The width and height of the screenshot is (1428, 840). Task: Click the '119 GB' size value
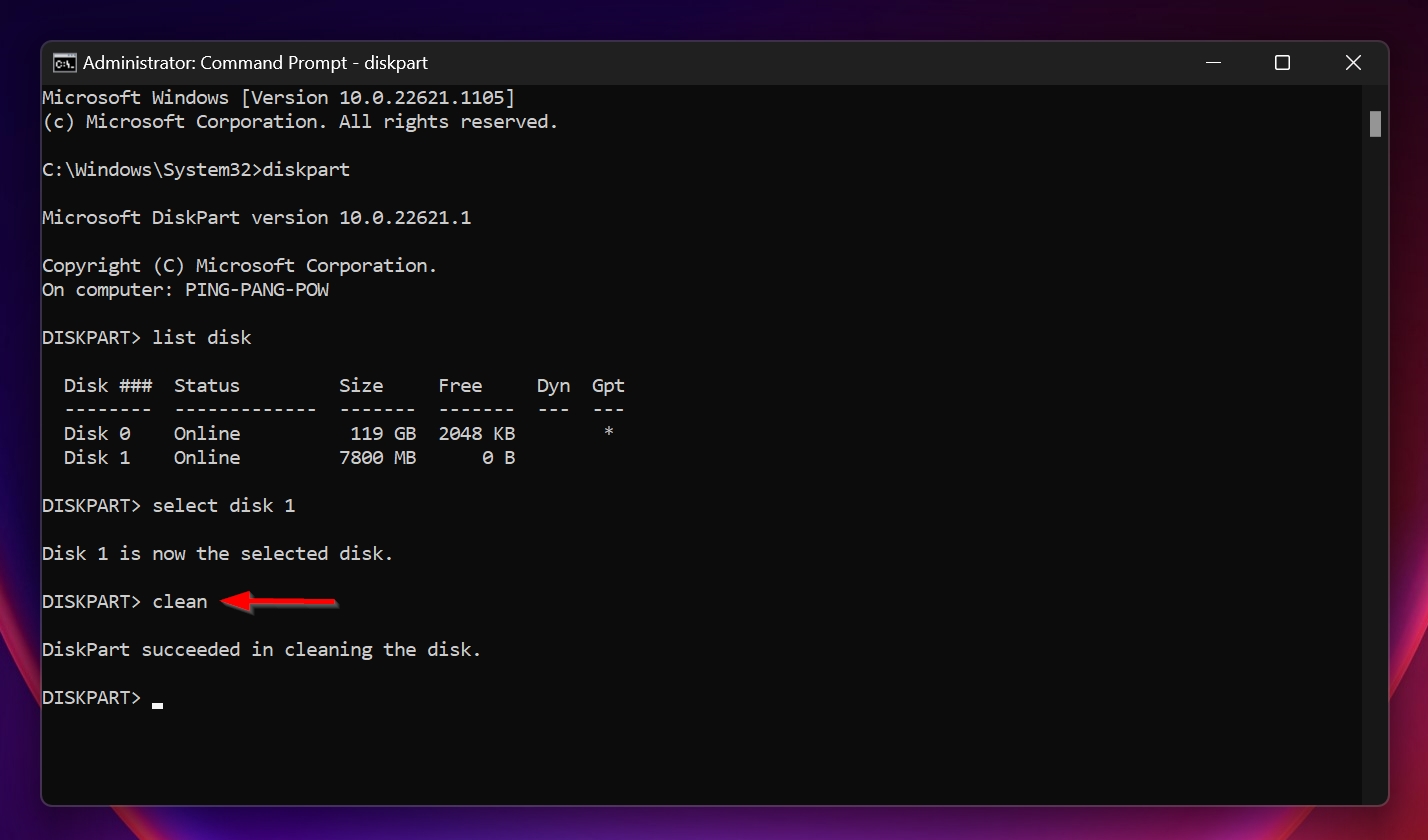click(383, 434)
